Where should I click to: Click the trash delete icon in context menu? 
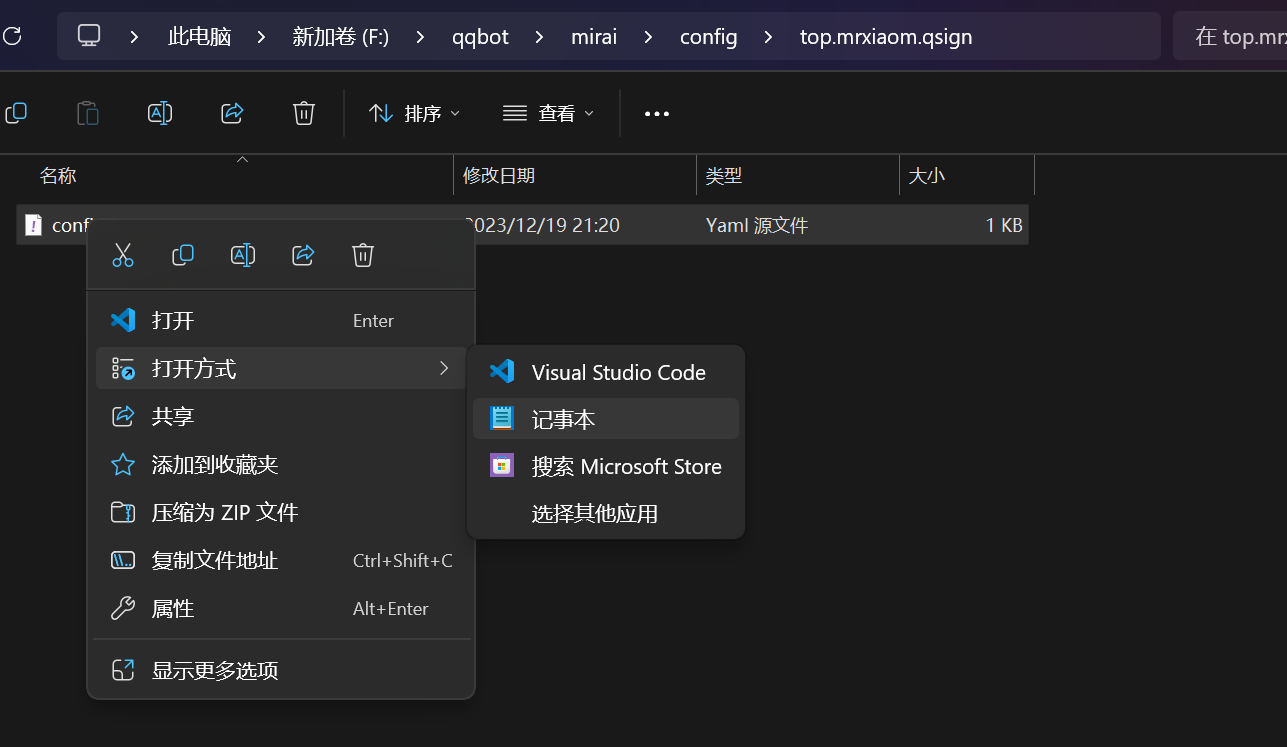coord(363,255)
